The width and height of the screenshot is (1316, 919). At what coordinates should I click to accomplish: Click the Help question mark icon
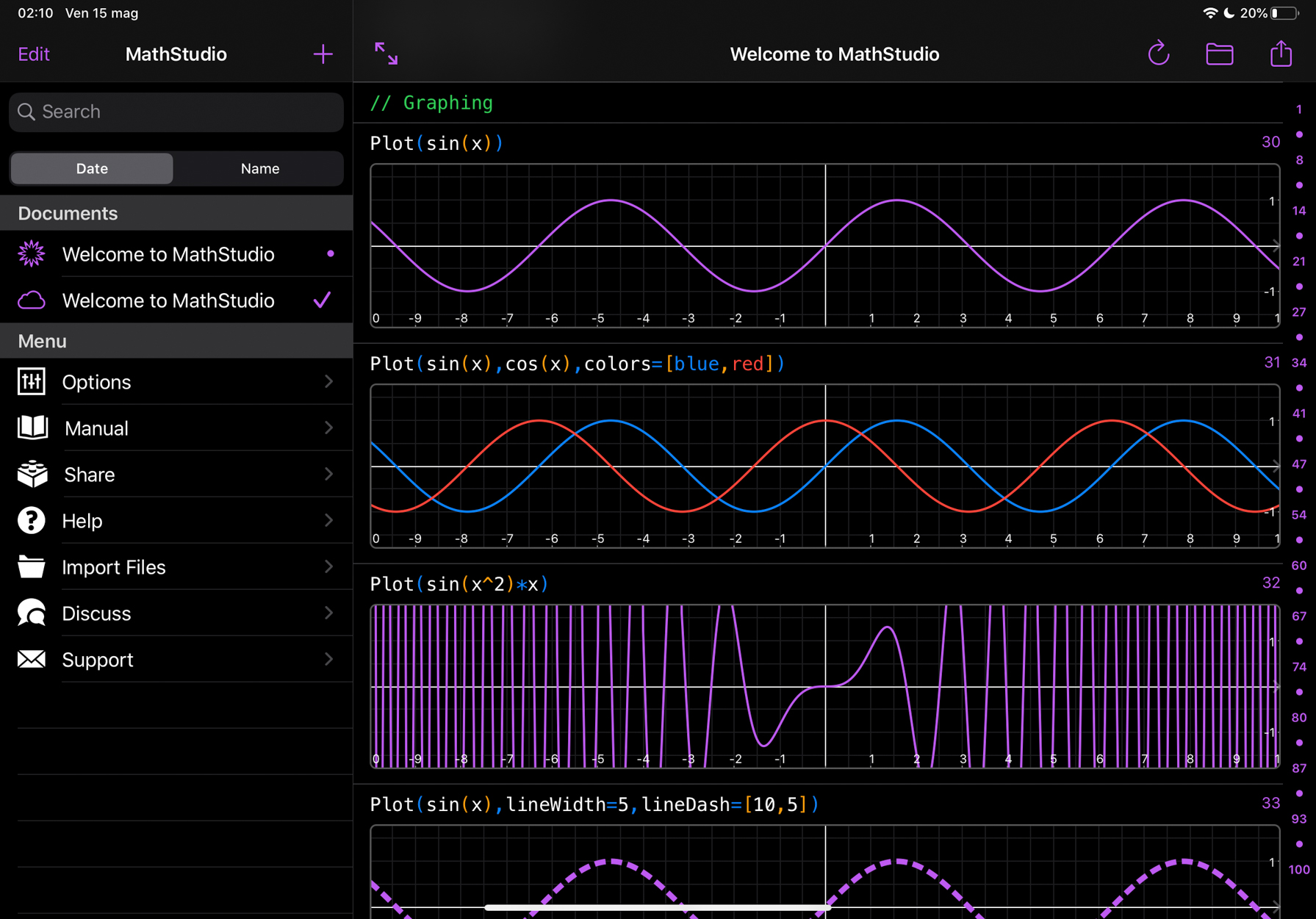coord(32,521)
